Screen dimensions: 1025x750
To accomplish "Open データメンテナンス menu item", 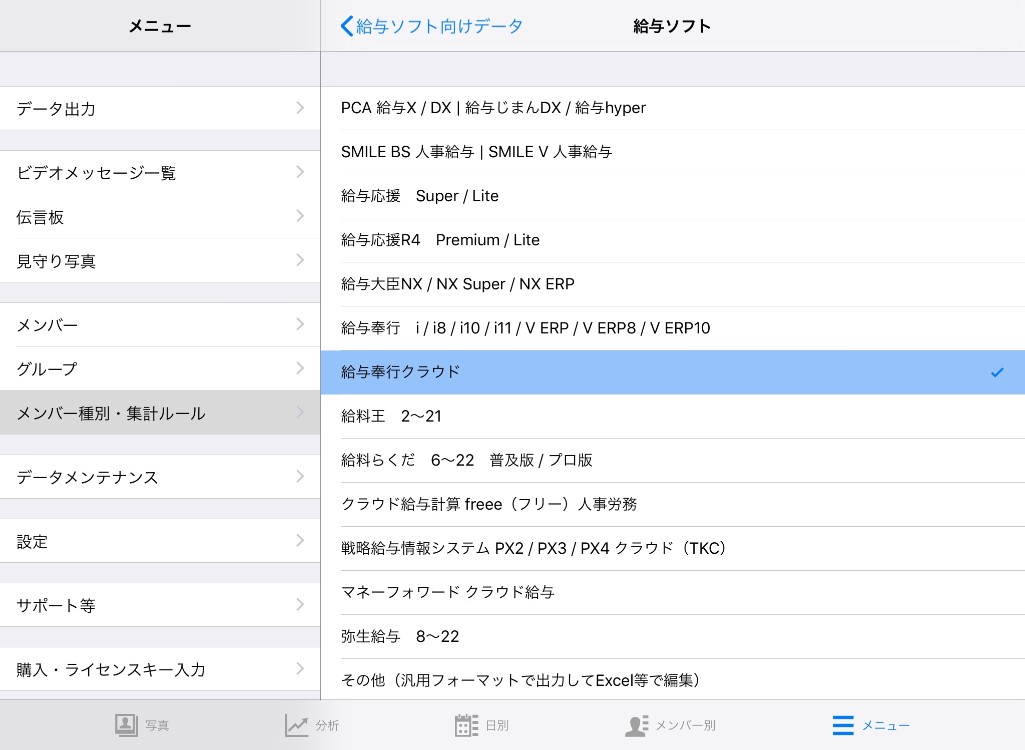I will pyautogui.click(x=160, y=477).
